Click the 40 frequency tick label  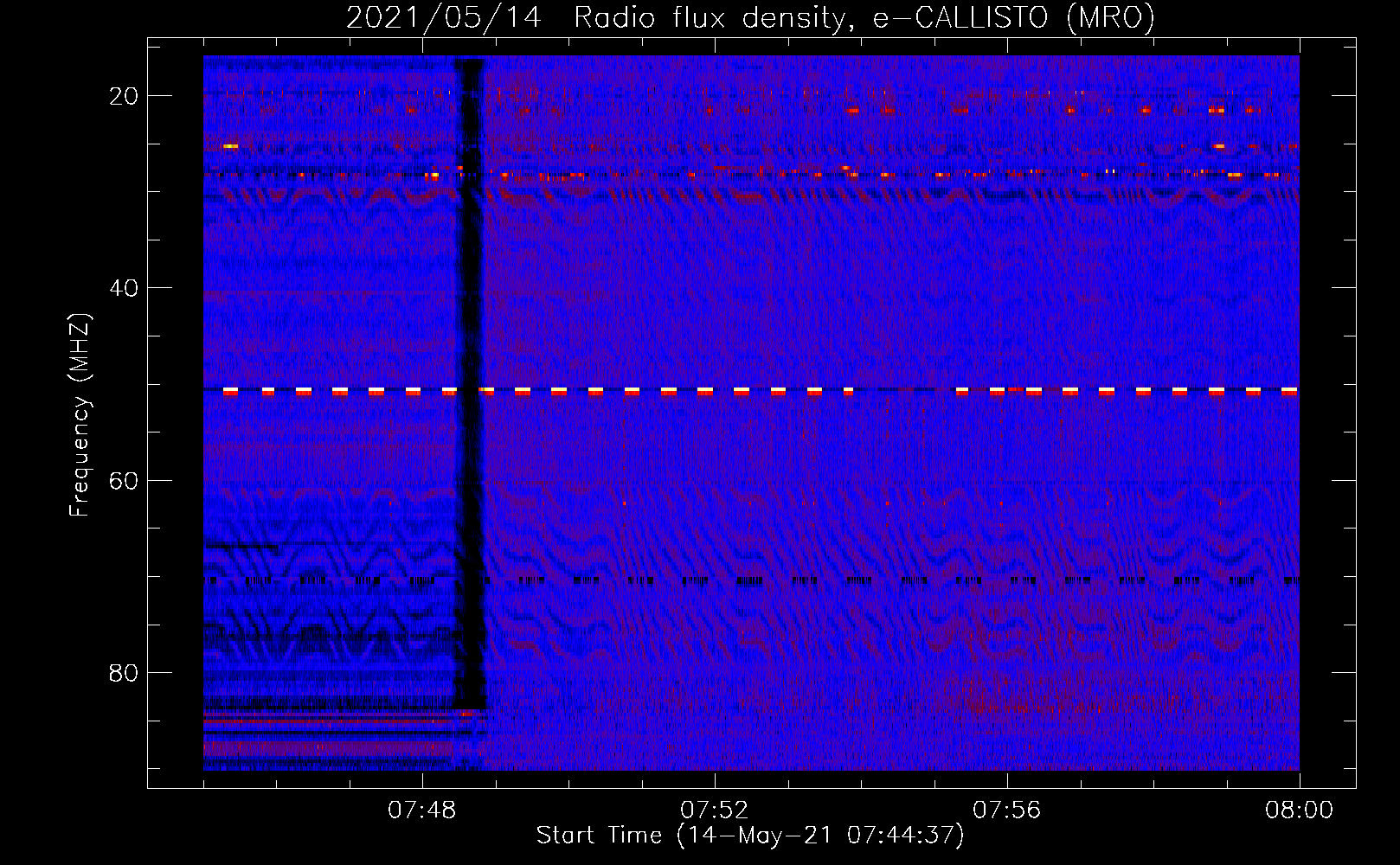[124, 288]
